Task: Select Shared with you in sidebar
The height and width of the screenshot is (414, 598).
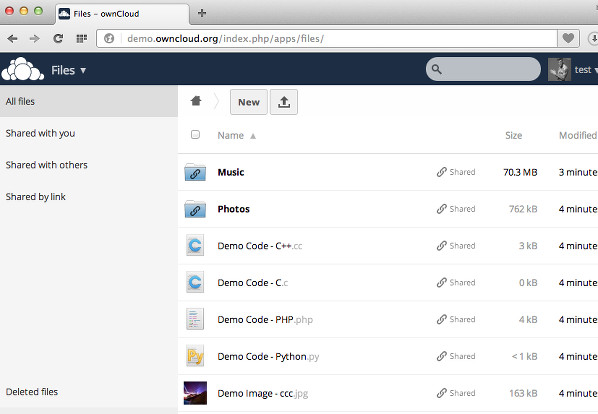Action: point(40,133)
